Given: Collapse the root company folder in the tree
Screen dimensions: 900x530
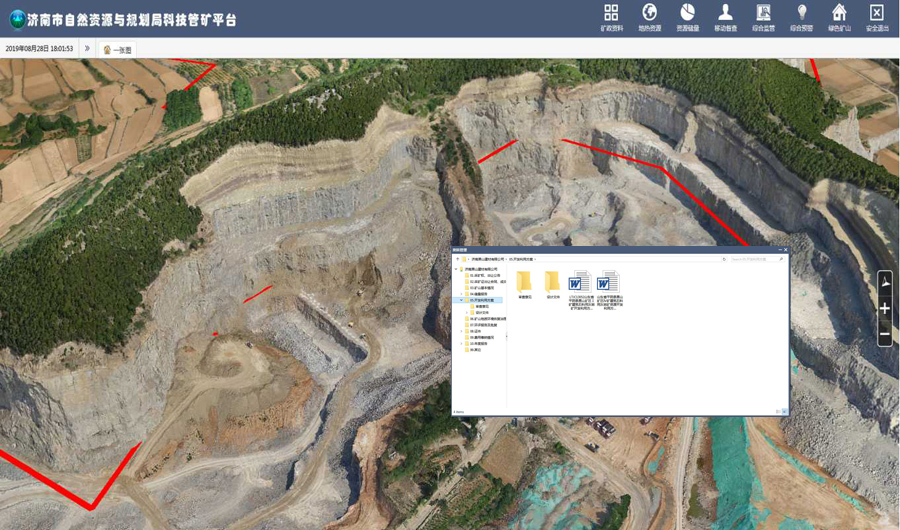Looking at the screenshot, I should 456,269.
